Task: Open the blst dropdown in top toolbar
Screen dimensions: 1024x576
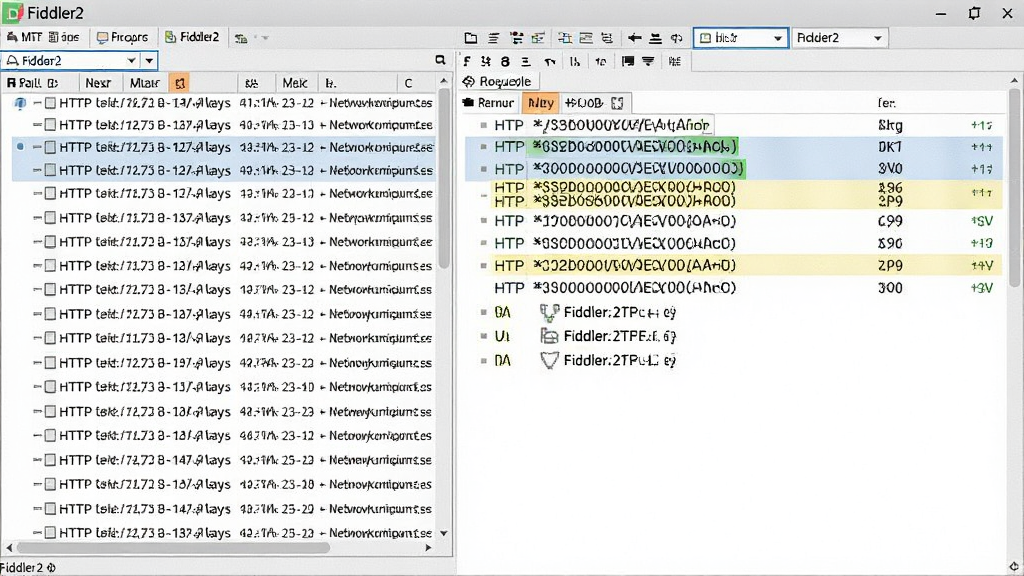Action: point(741,38)
